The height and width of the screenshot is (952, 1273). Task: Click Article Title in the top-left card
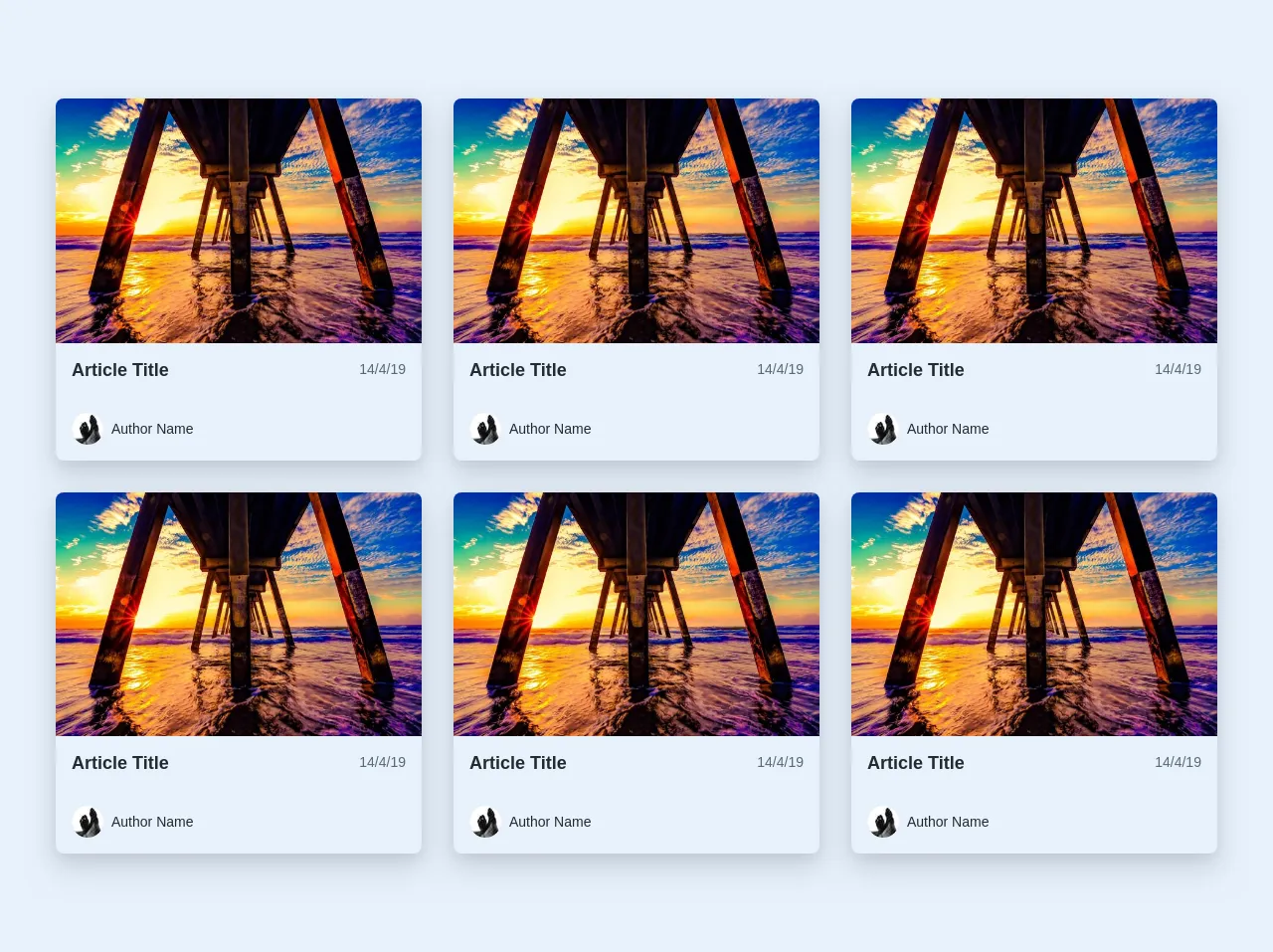click(x=120, y=370)
